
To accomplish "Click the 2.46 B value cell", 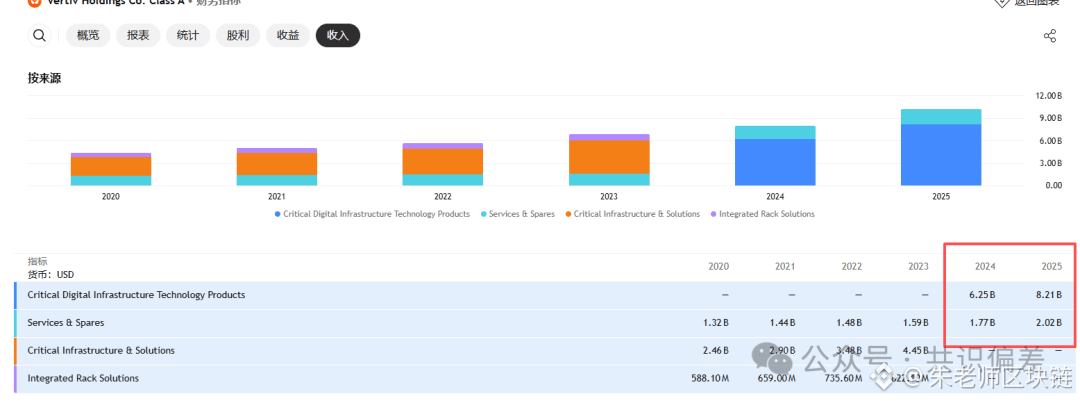I will point(714,350).
